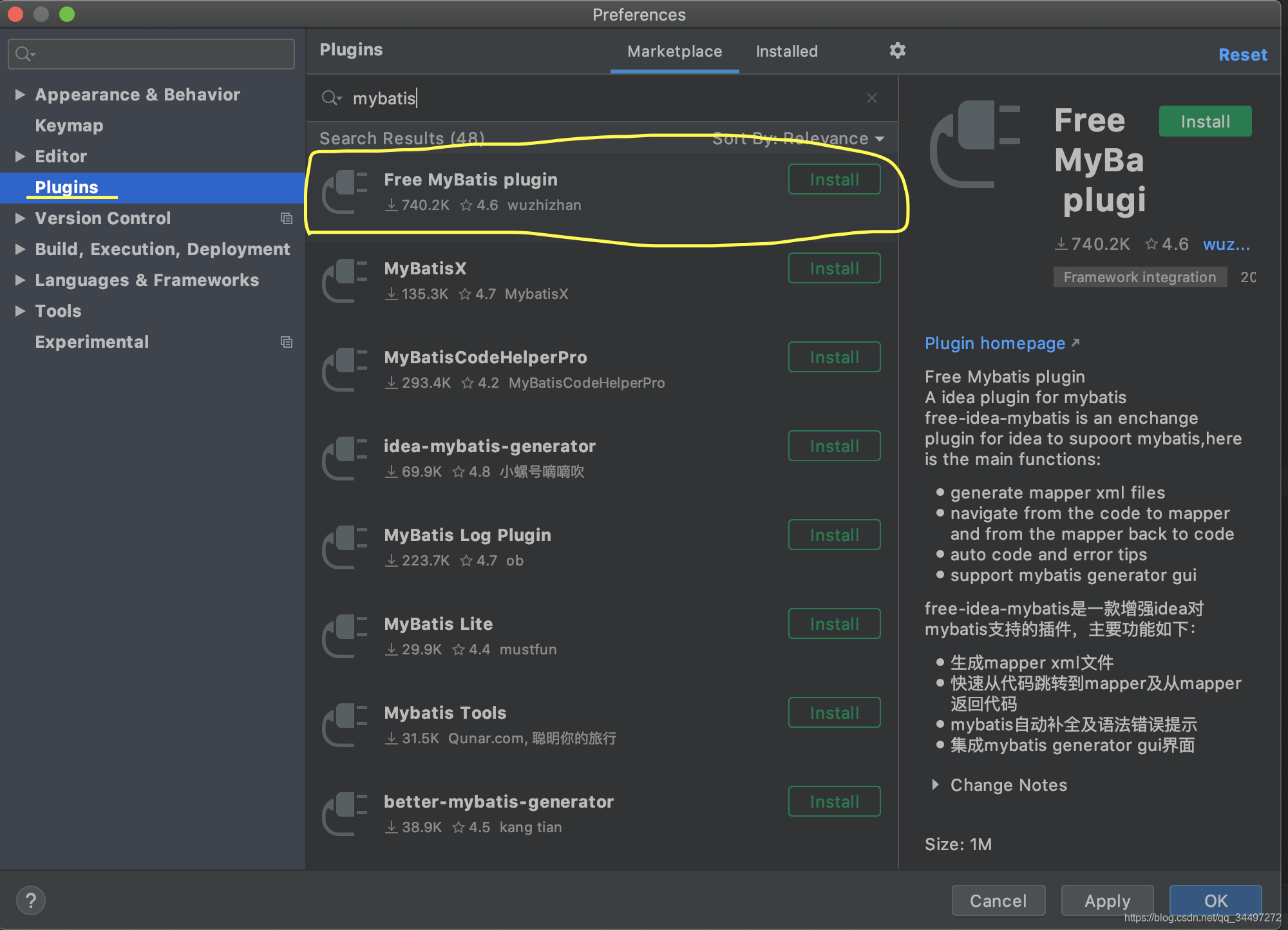Image resolution: width=1288 pixels, height=930 pixels.
Task: Switch to the Installed tab
Action: tap(786, 51)
